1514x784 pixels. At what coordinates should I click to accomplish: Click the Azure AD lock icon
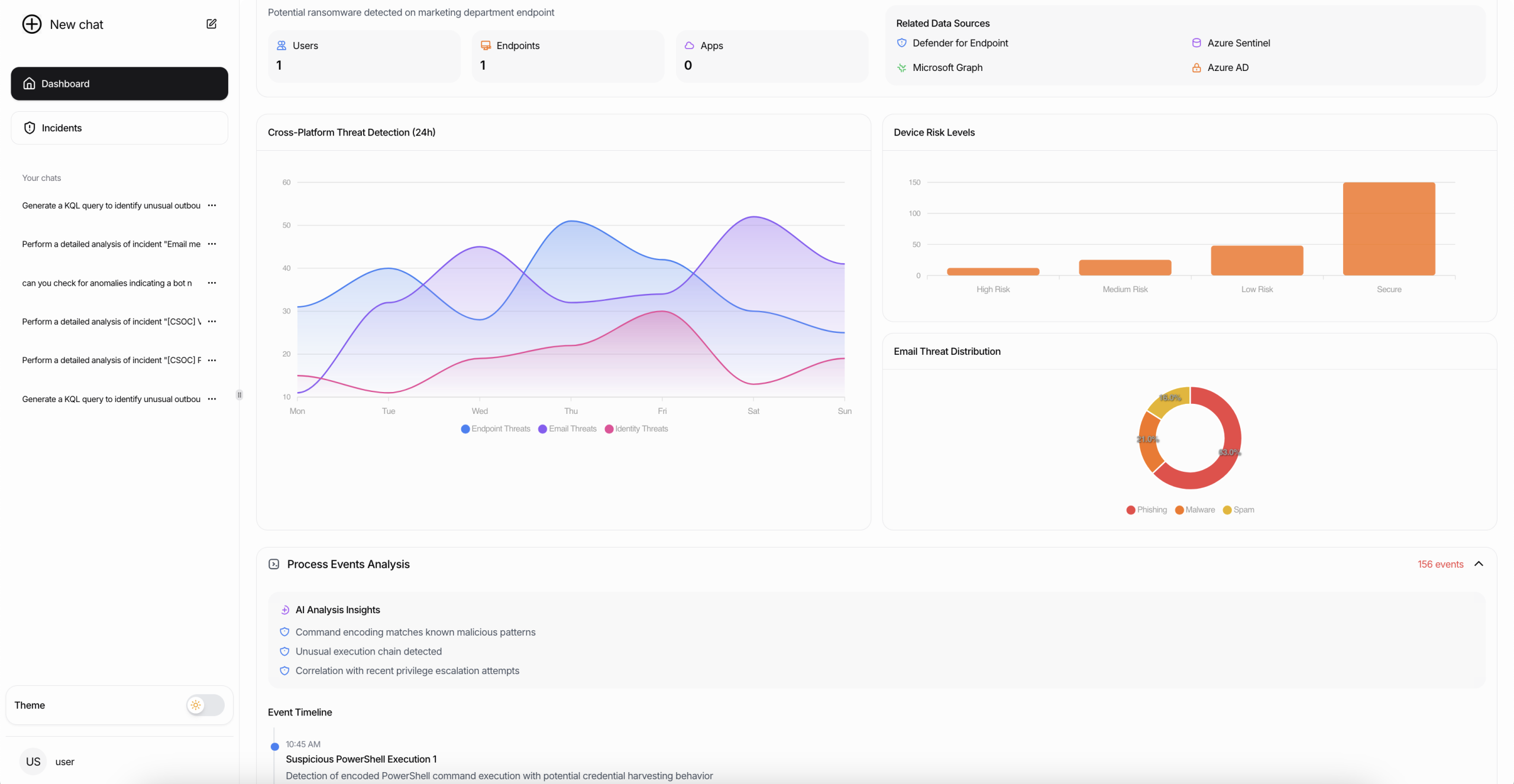1196,68
